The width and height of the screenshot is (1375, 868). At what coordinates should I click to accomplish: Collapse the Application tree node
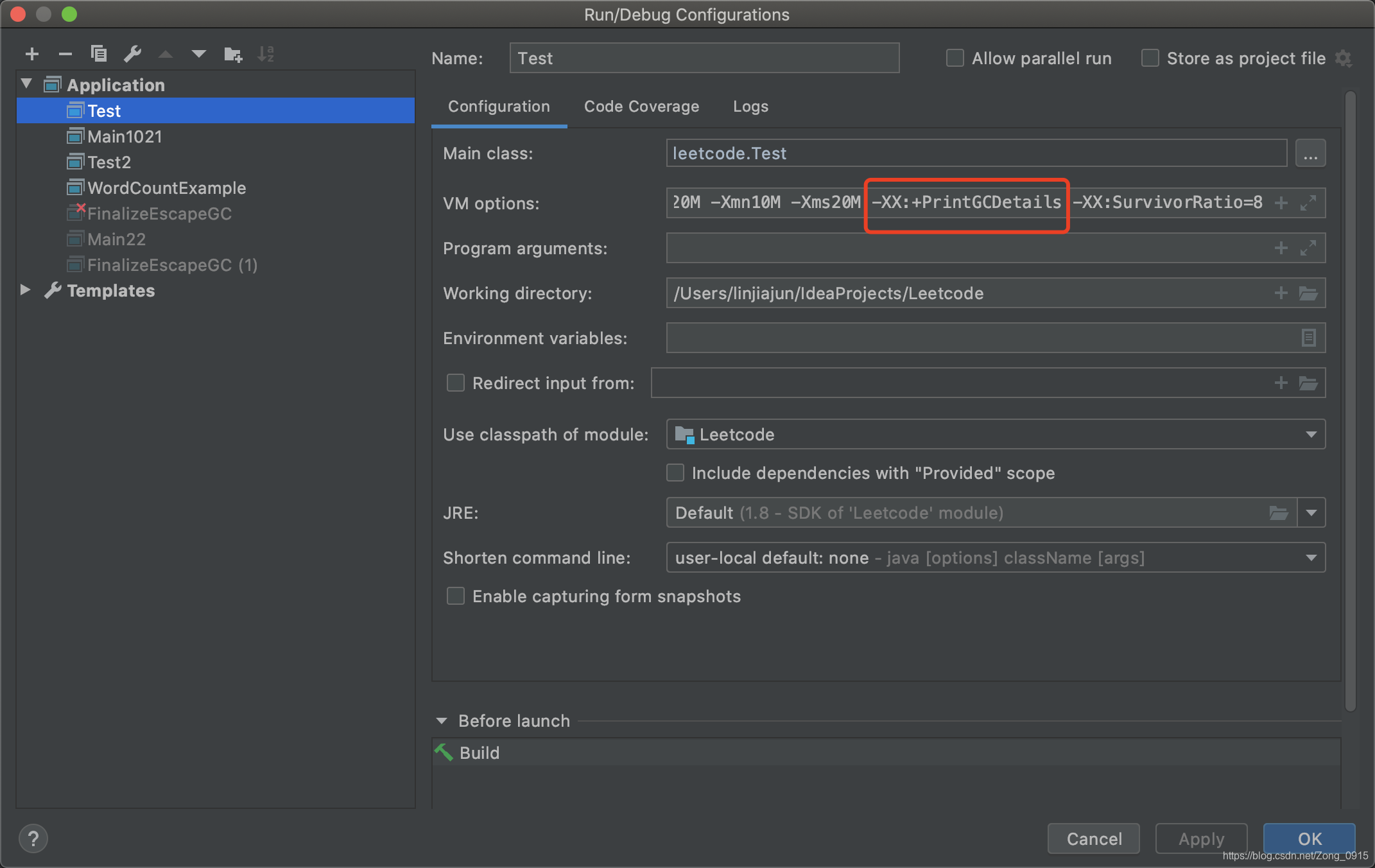pyautogui.click(x=26, y=83)
